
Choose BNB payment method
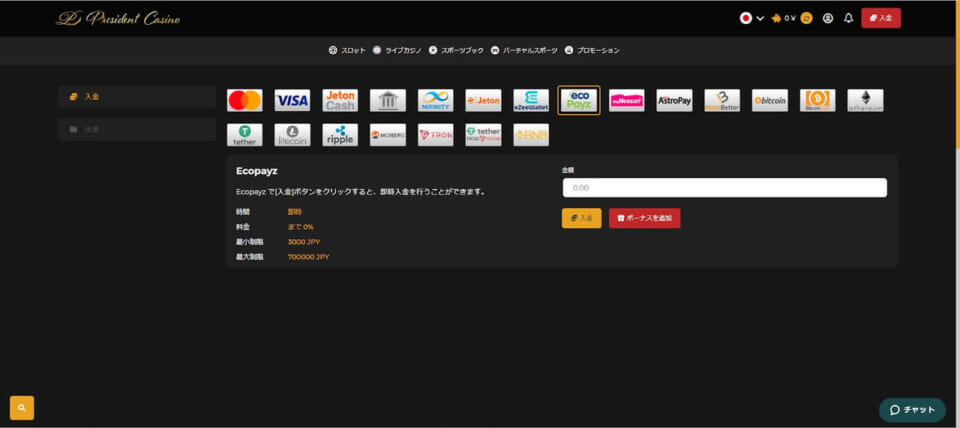click(x=531, y=135)
